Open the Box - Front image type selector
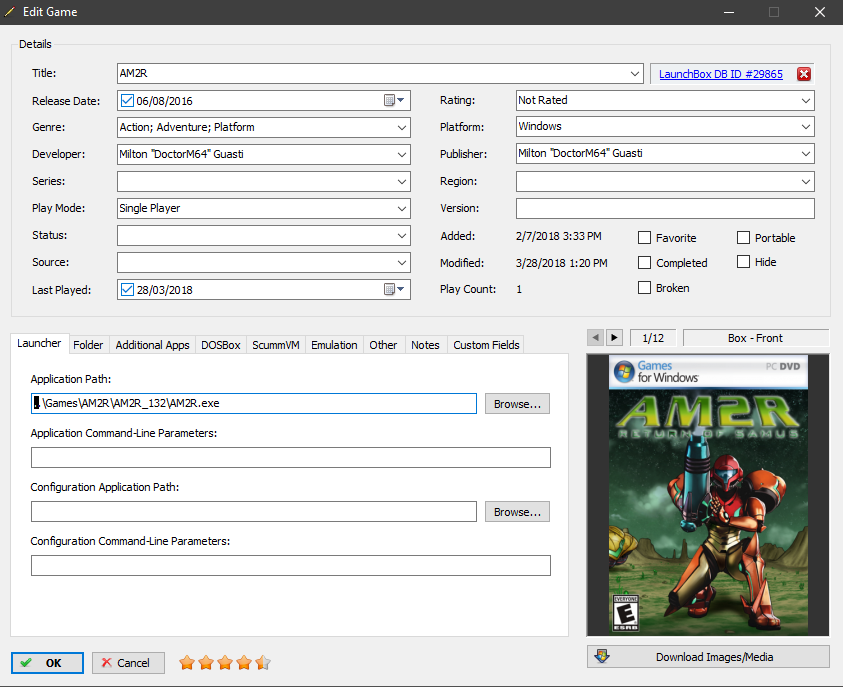The width and height of the screenshot is (843, 687). 755,338
